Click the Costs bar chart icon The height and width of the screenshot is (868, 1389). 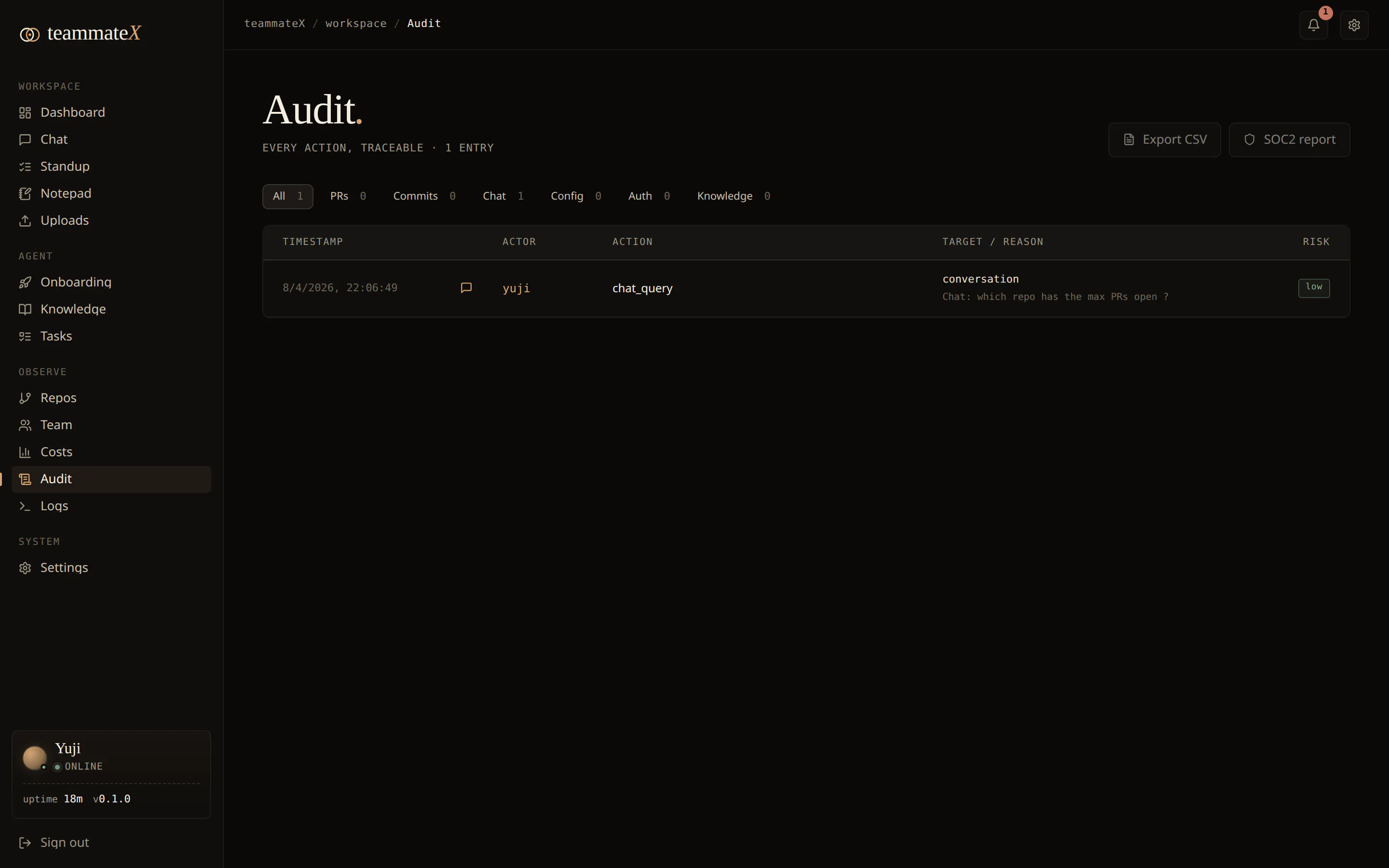[25, 452]
